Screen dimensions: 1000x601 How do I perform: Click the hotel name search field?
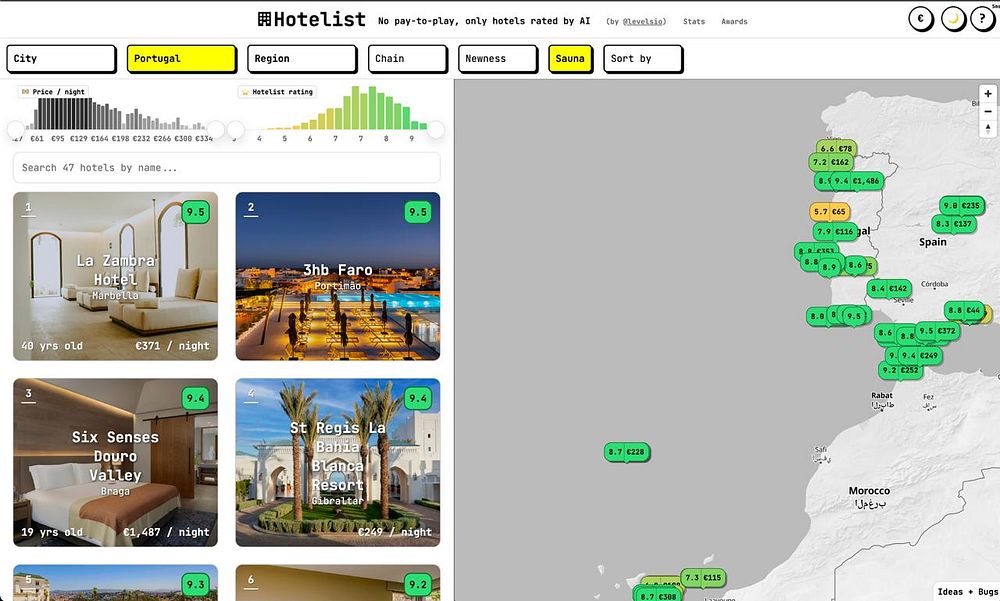226,168
